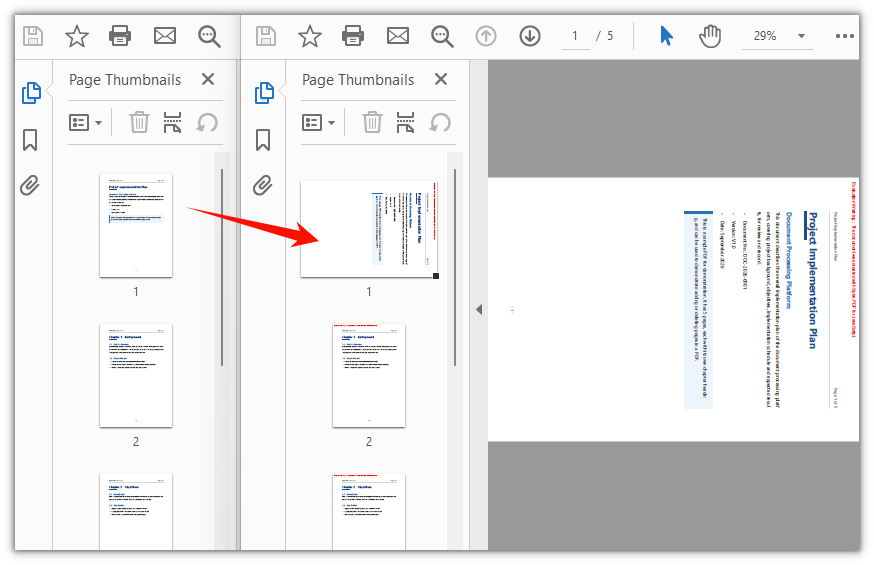Click the 'Project Implementation Plan' title on rotated page
The image size is (874, 565).
[x=813, y=280]
